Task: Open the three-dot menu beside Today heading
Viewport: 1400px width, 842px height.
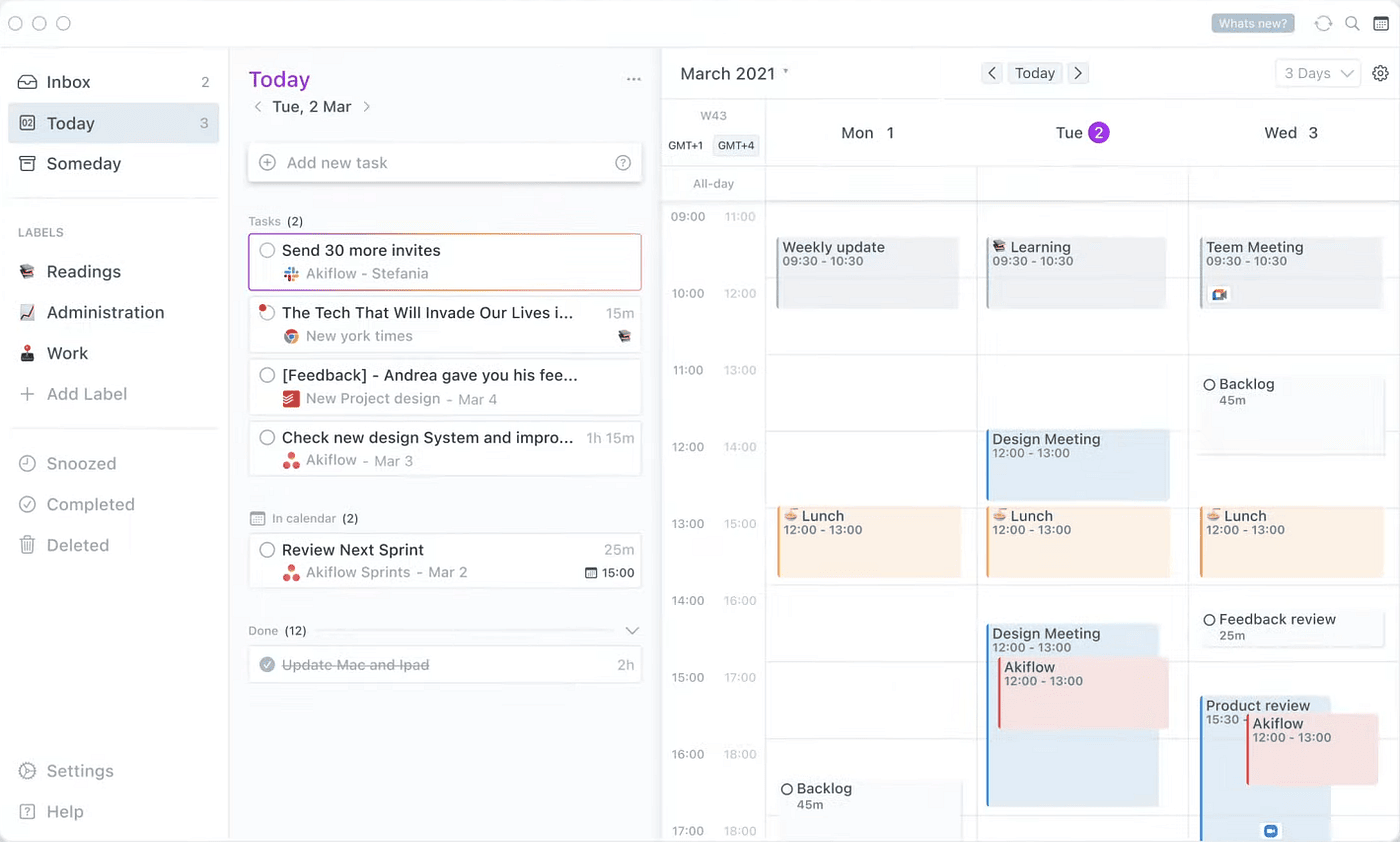Action: click(633, 80)
